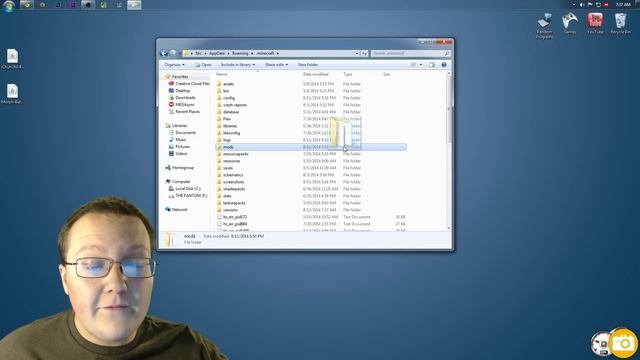Viewport: 640px width, 360px height.
Task: Open the Games desktop shortcut
Action: tap(569, 23)
